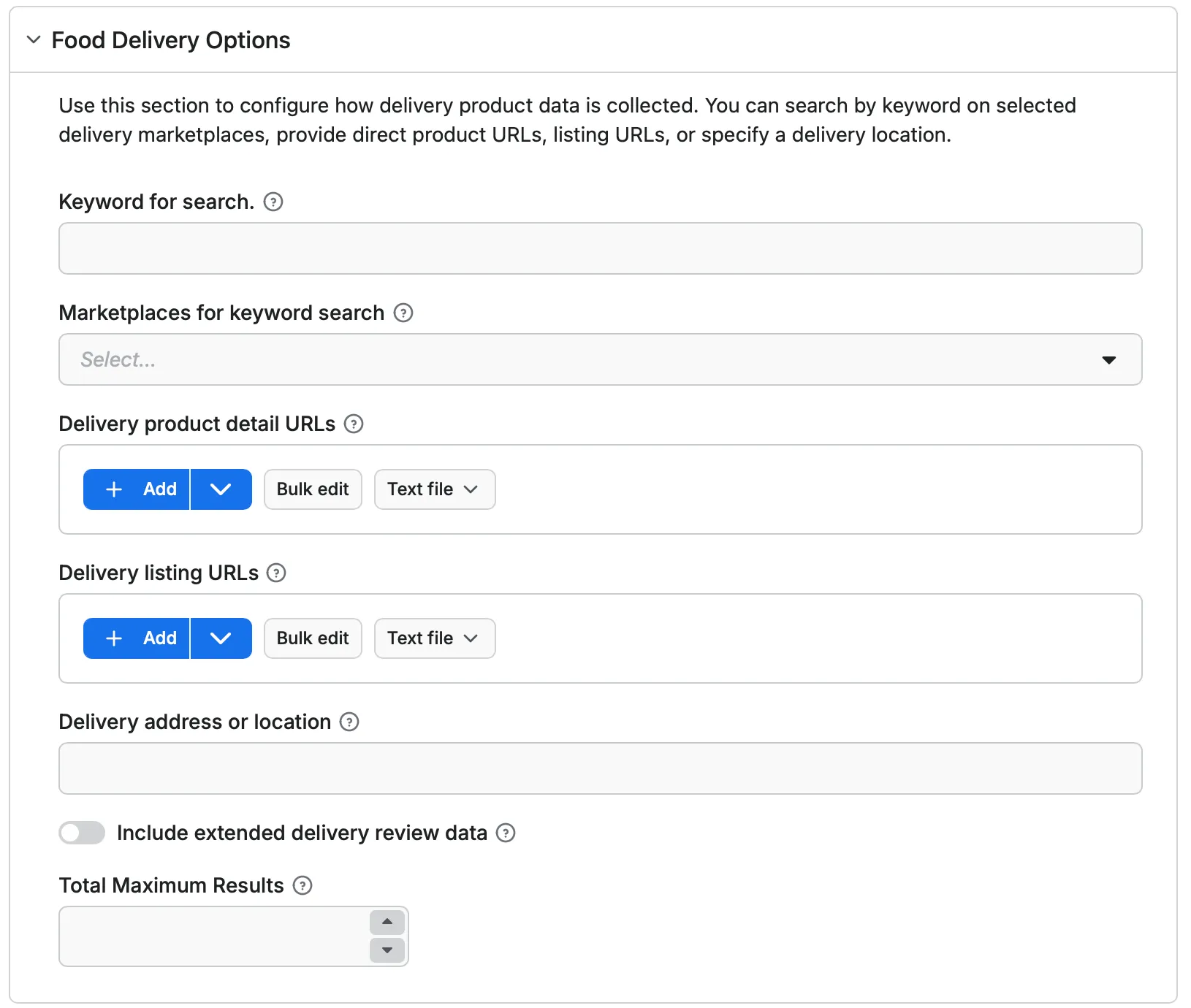Image resolution: width=1191 pixels, height=1008 pixels.
Task: Open the Marketplaces Select dropdown
Action: [1109, 359]
